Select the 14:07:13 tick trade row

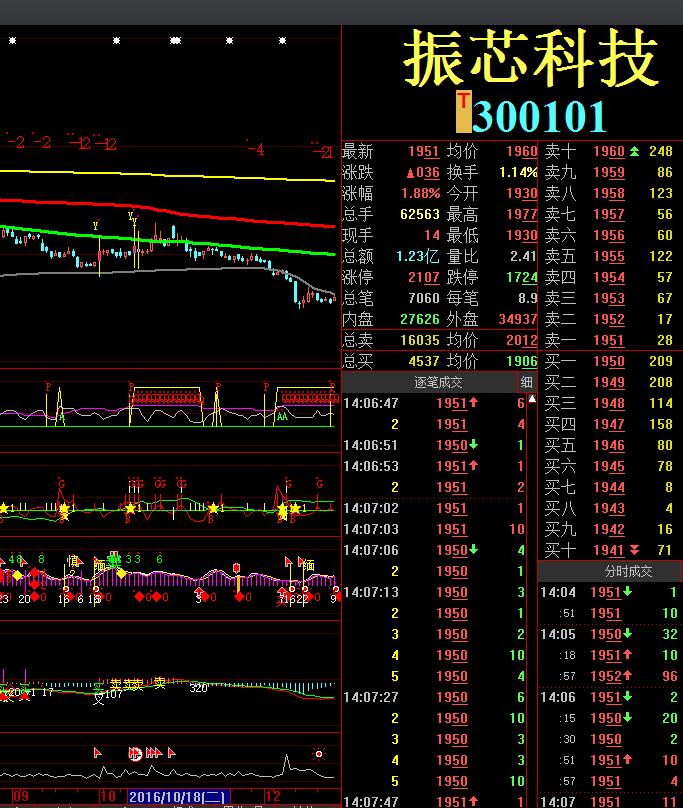click(x=434, y=593)
